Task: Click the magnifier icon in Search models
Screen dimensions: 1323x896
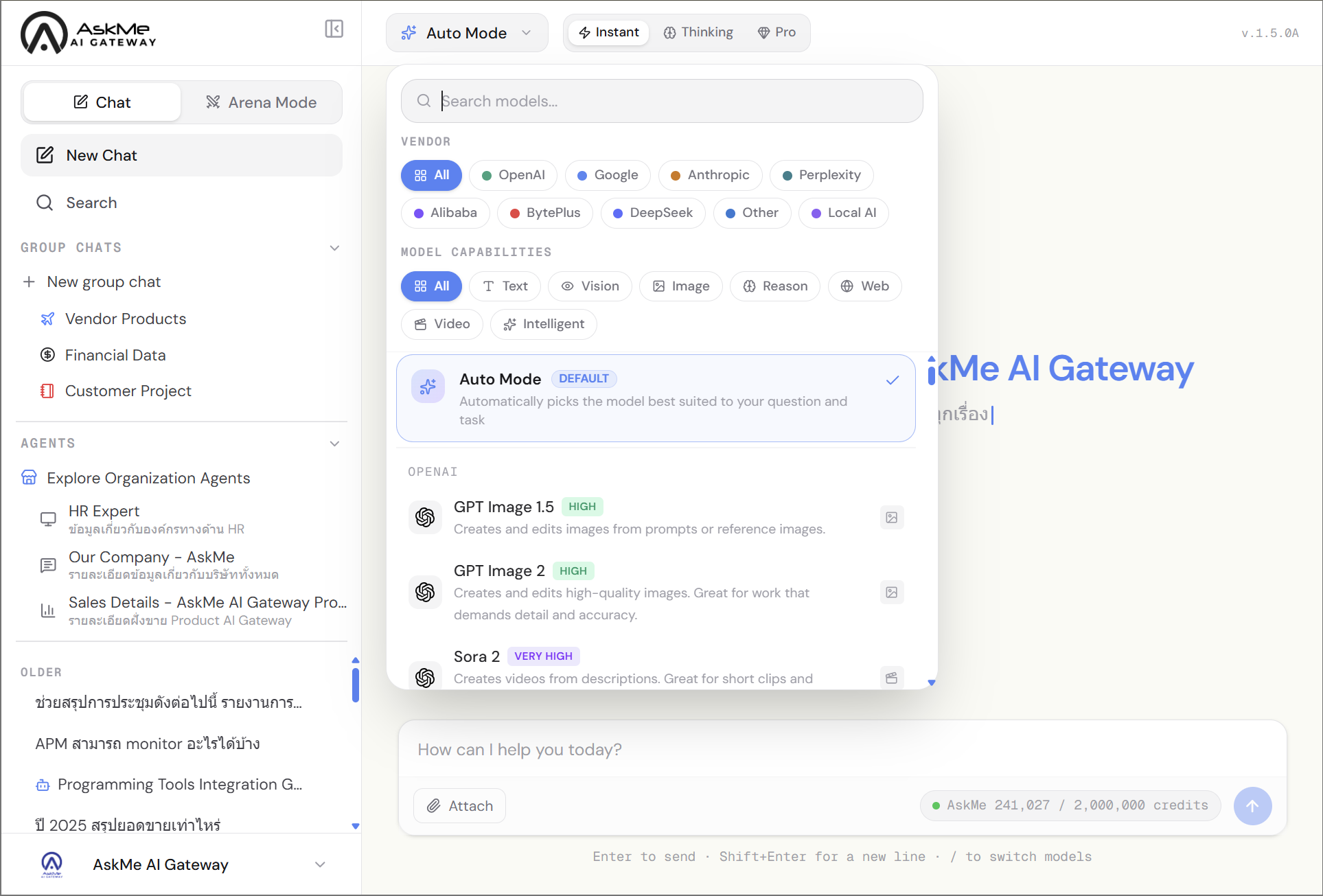Action: [424, 101]
